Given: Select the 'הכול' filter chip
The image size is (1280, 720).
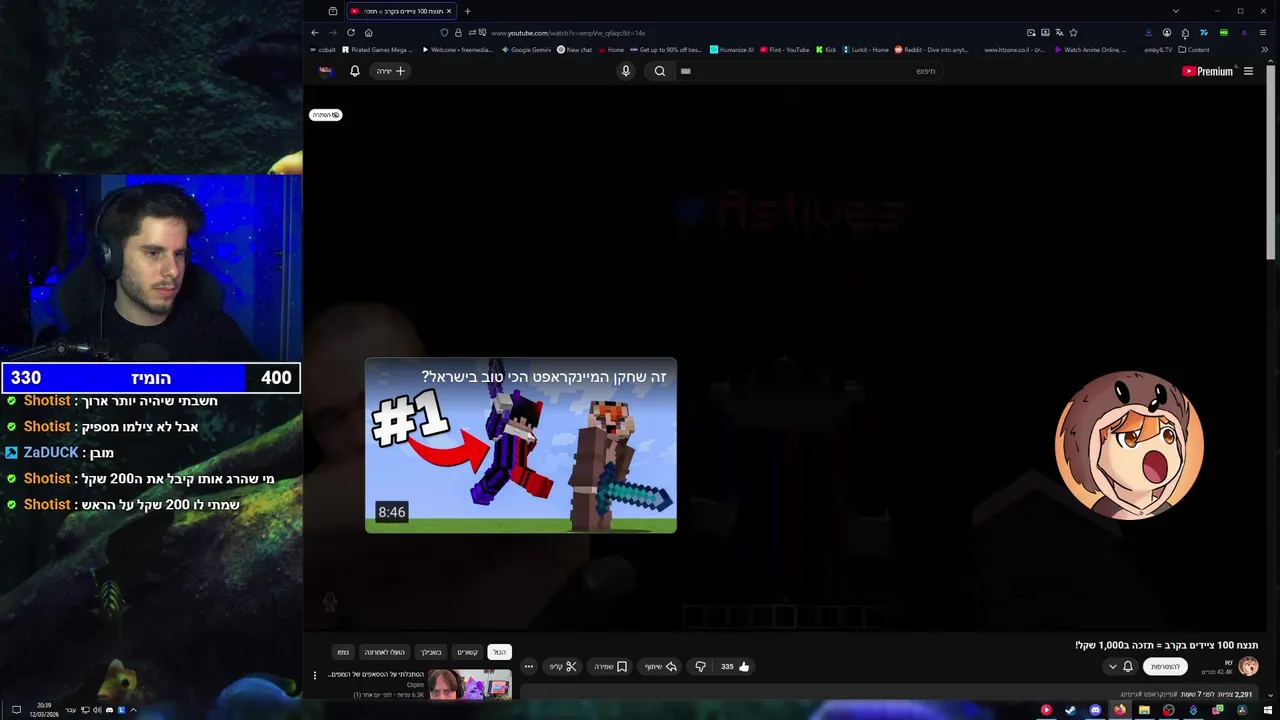Looking at the screenshot, I should [499, 652].
